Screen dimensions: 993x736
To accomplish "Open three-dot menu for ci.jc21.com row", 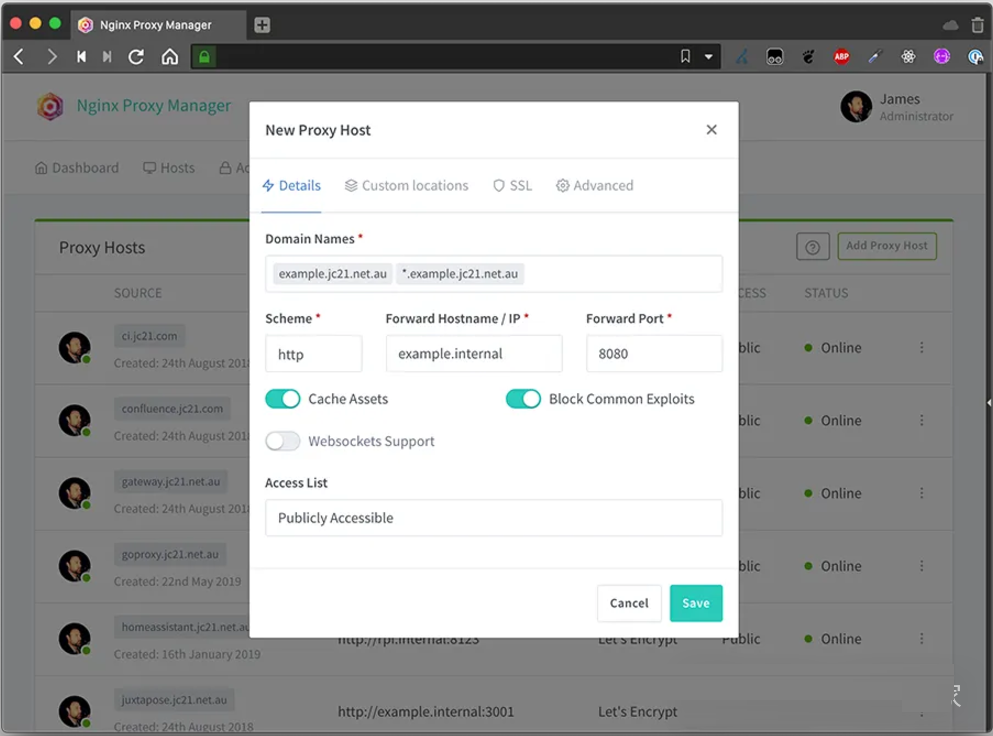I will click(922, 348).
